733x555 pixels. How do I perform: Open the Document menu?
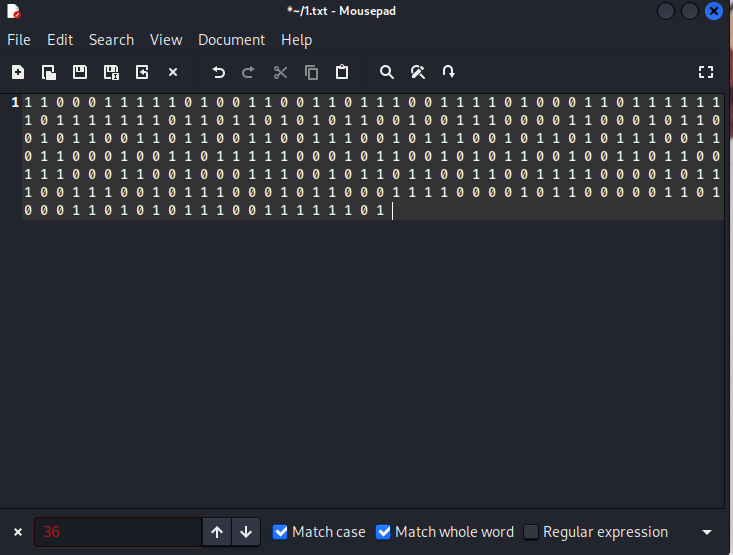pyautogui.click(x=231, y=40)
